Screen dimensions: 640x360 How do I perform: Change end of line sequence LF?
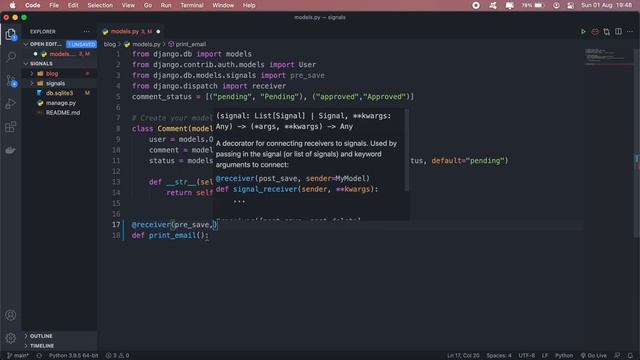coord(545,356)
